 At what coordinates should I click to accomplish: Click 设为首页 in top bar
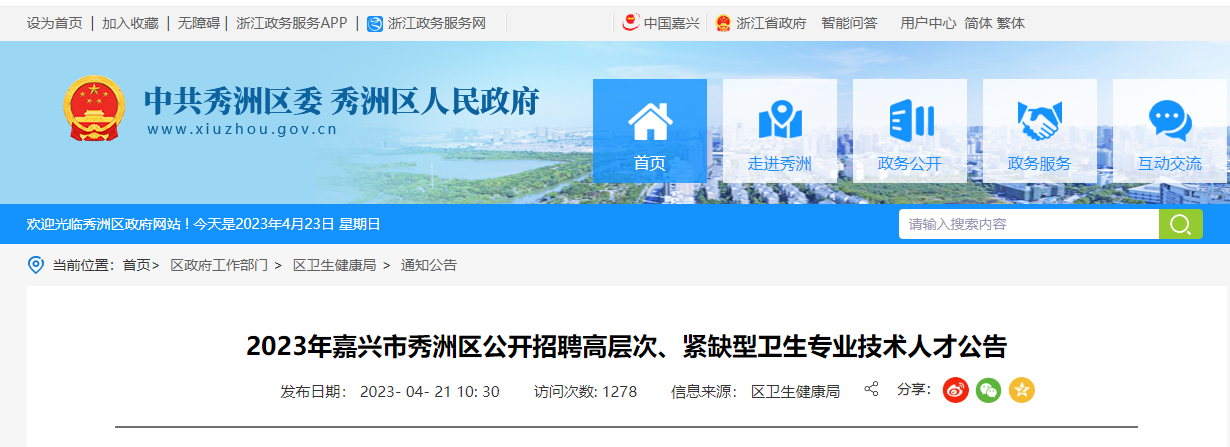tap(55, 23)
